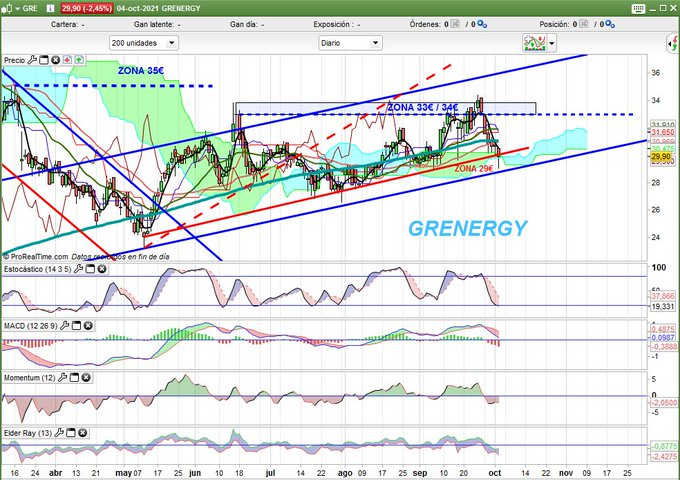
Task: Click the Exposición label
Action: click(x=331, y=25)
